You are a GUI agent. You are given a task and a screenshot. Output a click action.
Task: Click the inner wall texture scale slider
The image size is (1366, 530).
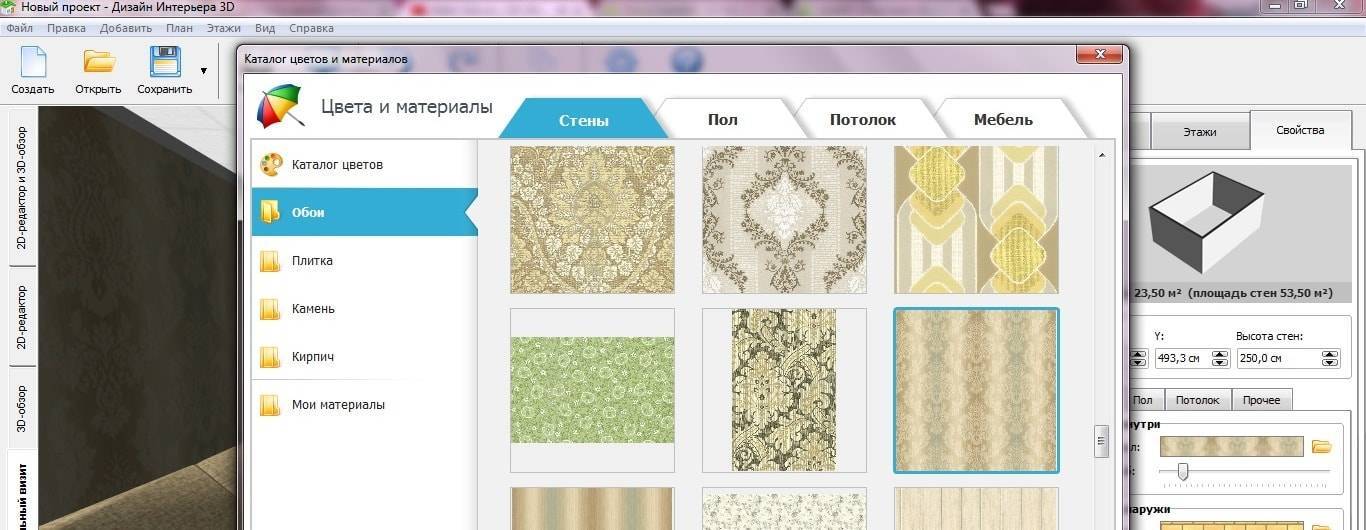[1182, 472]
